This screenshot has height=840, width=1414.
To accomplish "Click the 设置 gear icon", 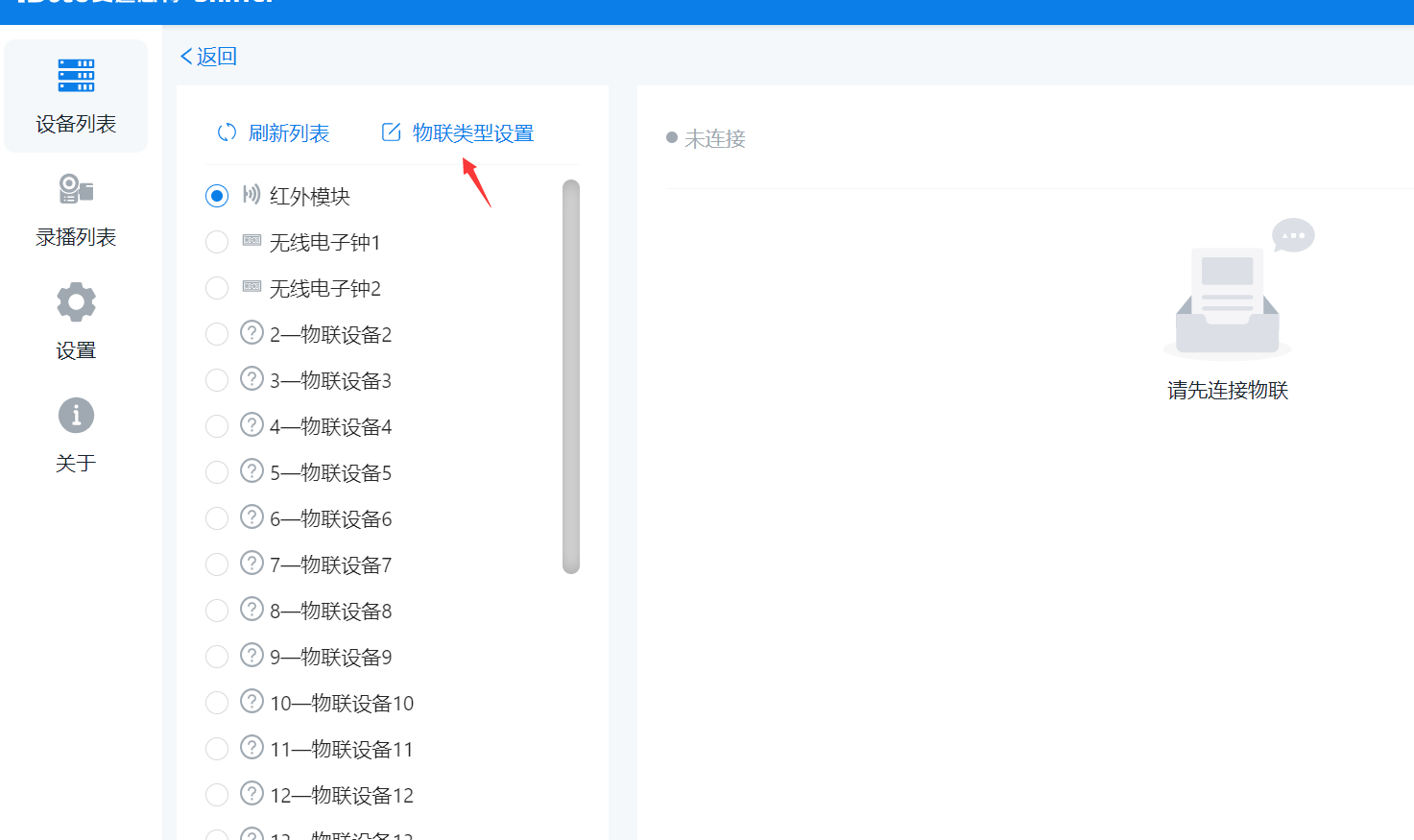I will tap(76, 302).
